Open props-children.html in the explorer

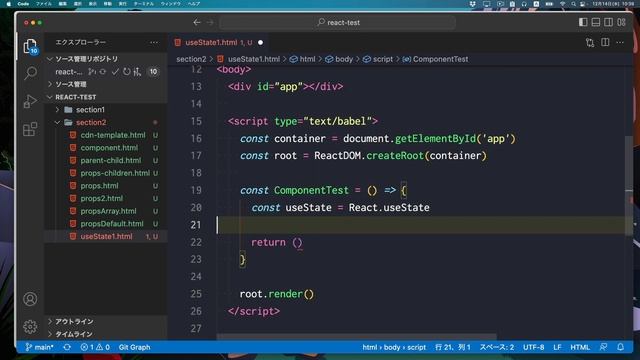tap(106, 173)
